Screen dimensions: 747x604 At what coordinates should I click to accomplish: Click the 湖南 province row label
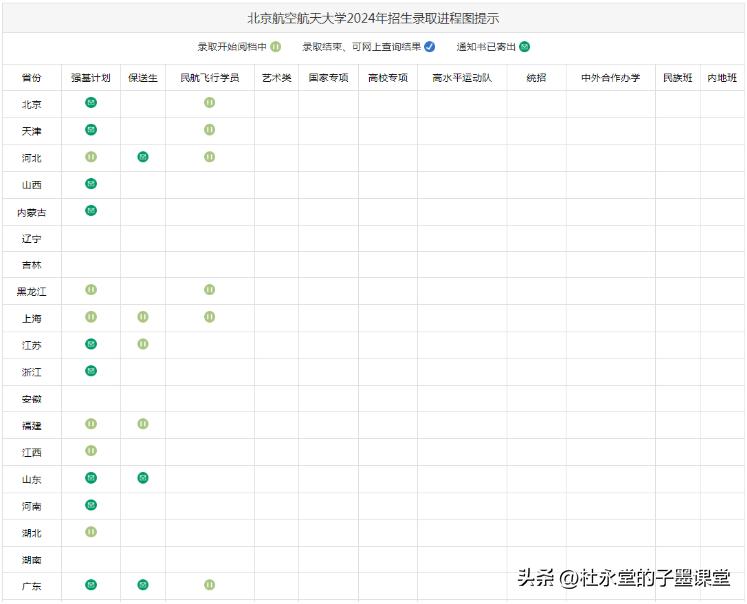[32, 560]
